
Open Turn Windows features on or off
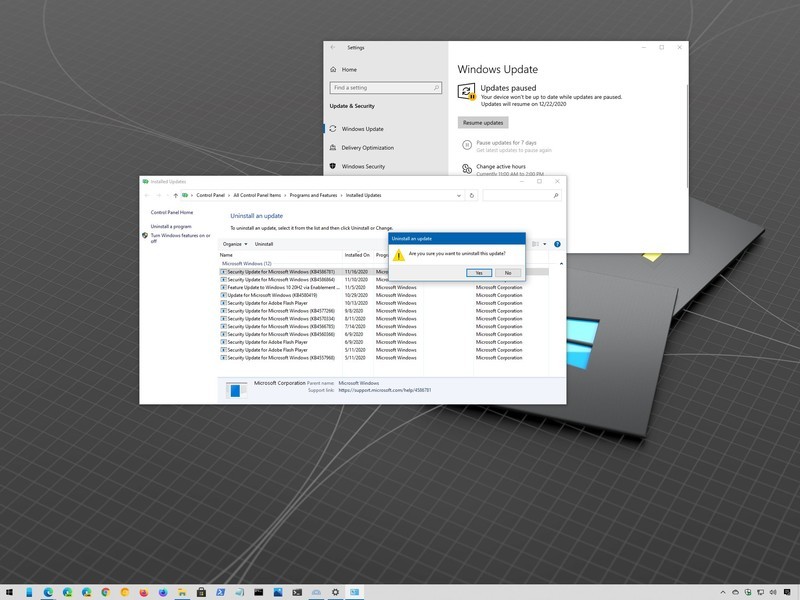[180, 238]
